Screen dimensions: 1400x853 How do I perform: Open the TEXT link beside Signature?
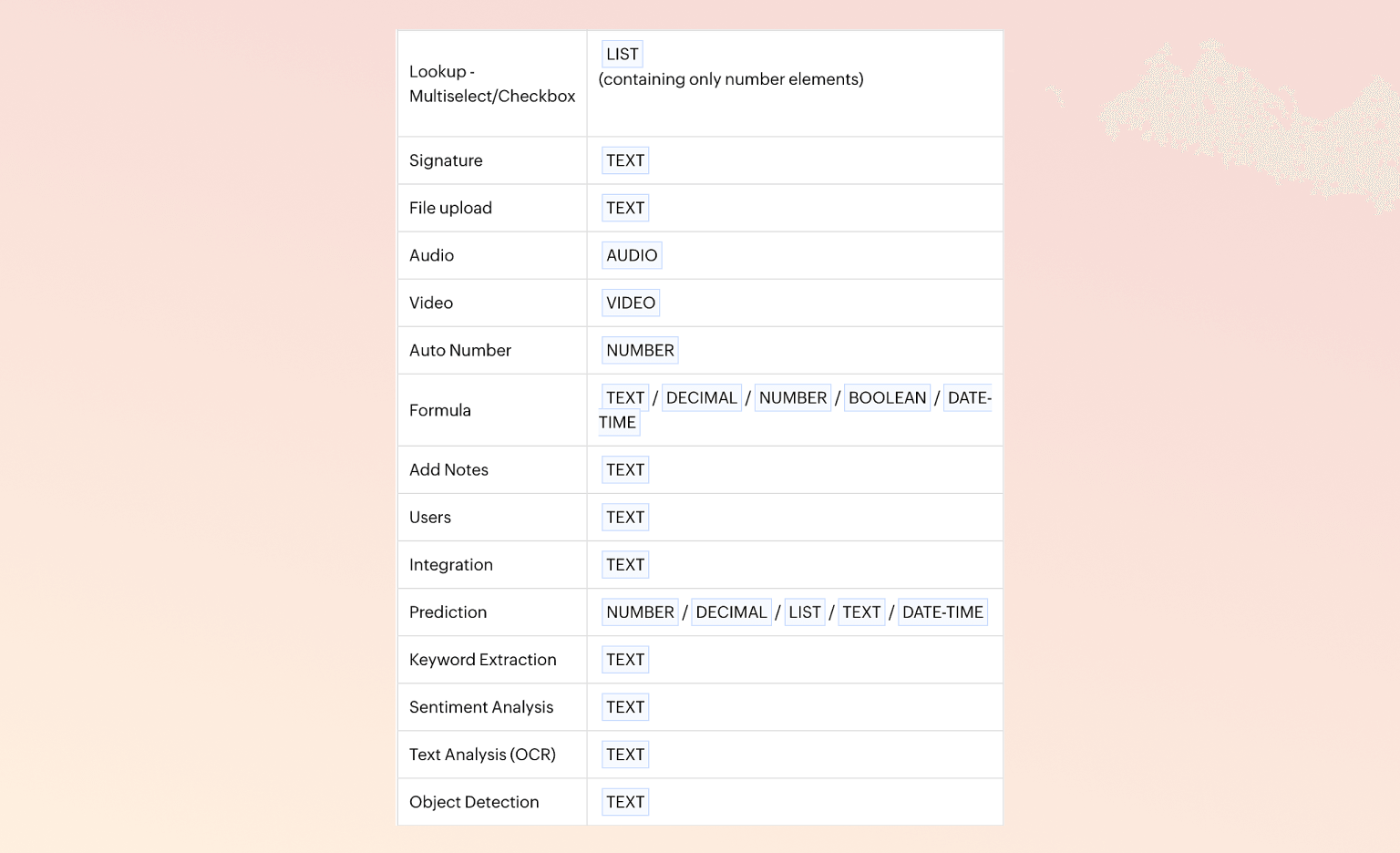pyautogui.click(x=625, y=161)
